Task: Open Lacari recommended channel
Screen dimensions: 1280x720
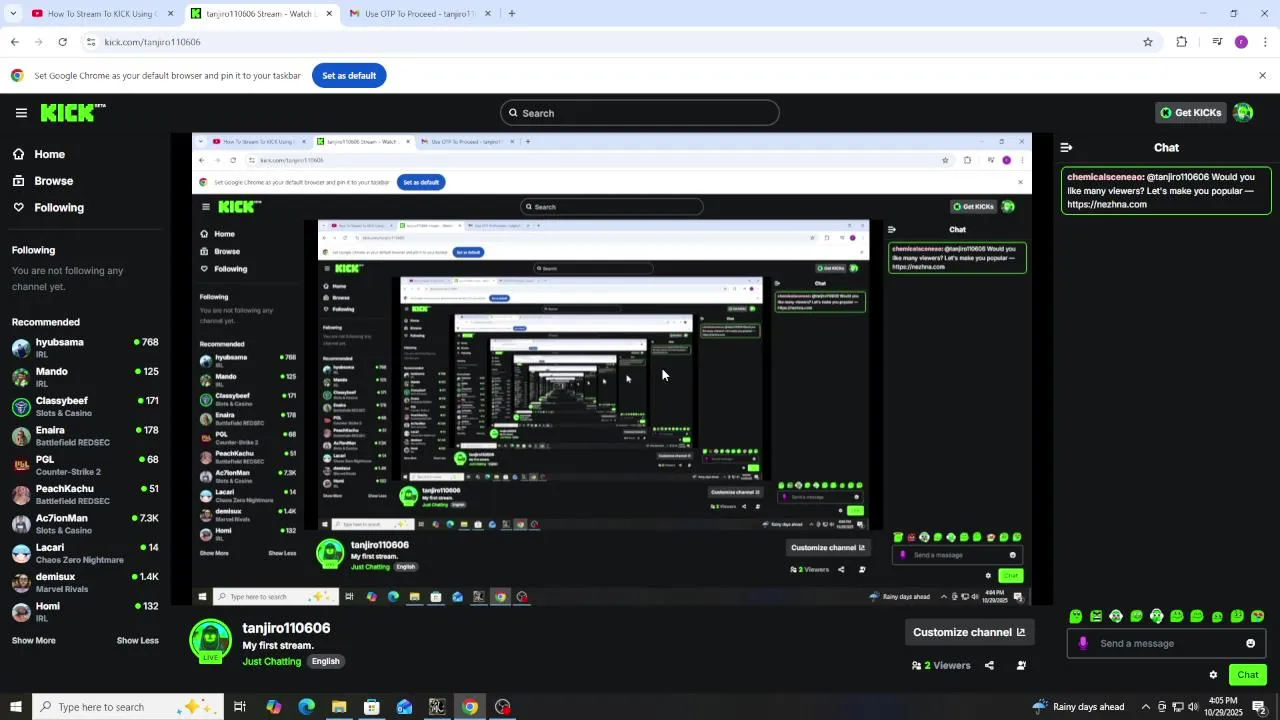Action: pos(85,553)
